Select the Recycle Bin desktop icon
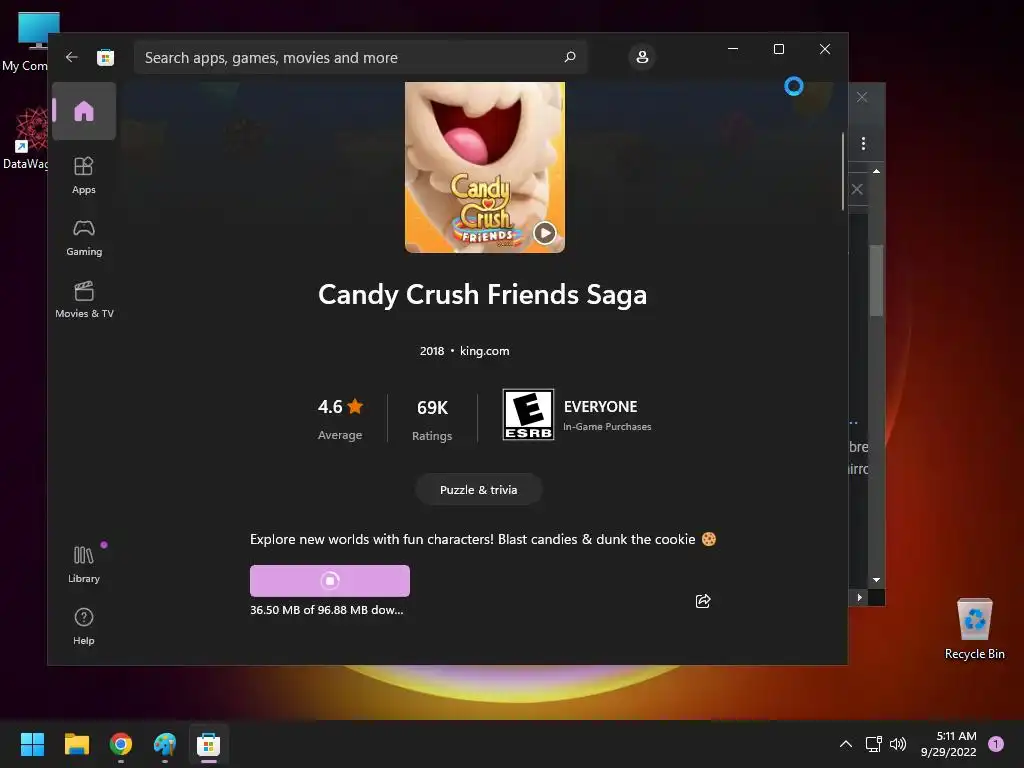The height and width of the screenshot is (768, 1024). tap(974, 629)
